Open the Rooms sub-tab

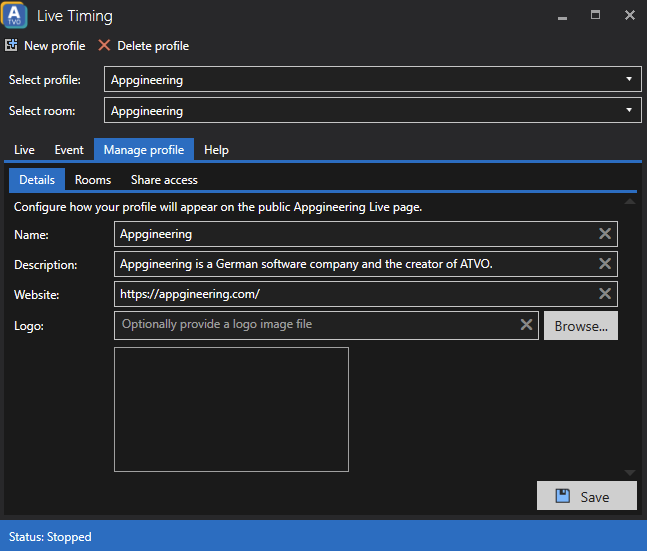pyautogui.click(x=93, y=180)
